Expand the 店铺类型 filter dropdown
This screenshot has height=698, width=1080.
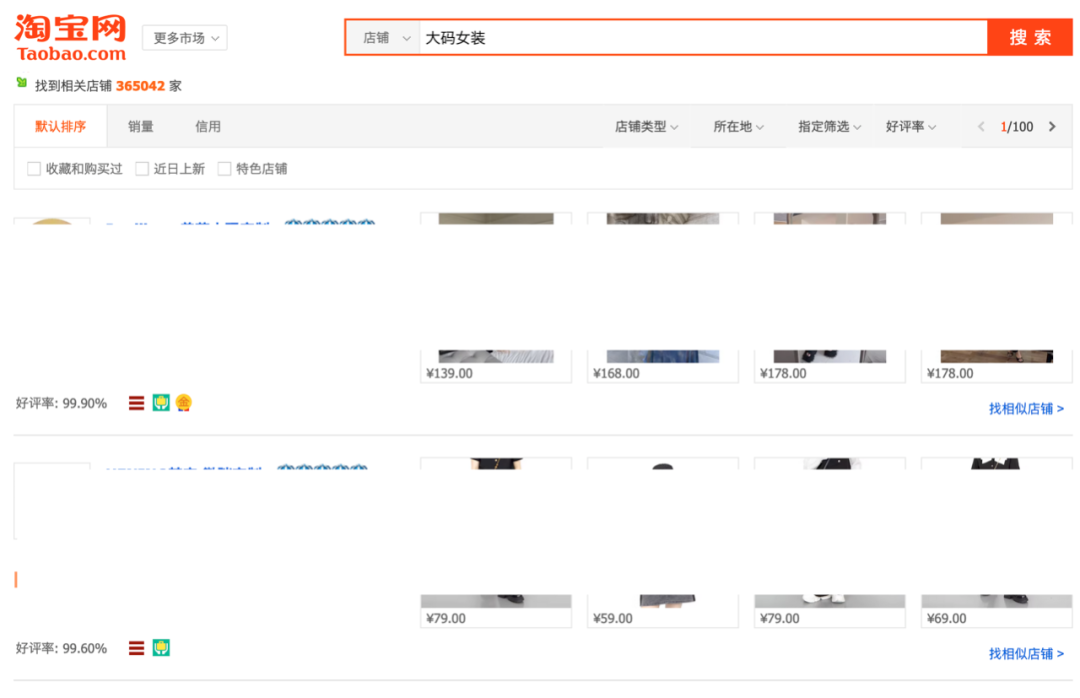pyautogui.click(x=646, y=127)
